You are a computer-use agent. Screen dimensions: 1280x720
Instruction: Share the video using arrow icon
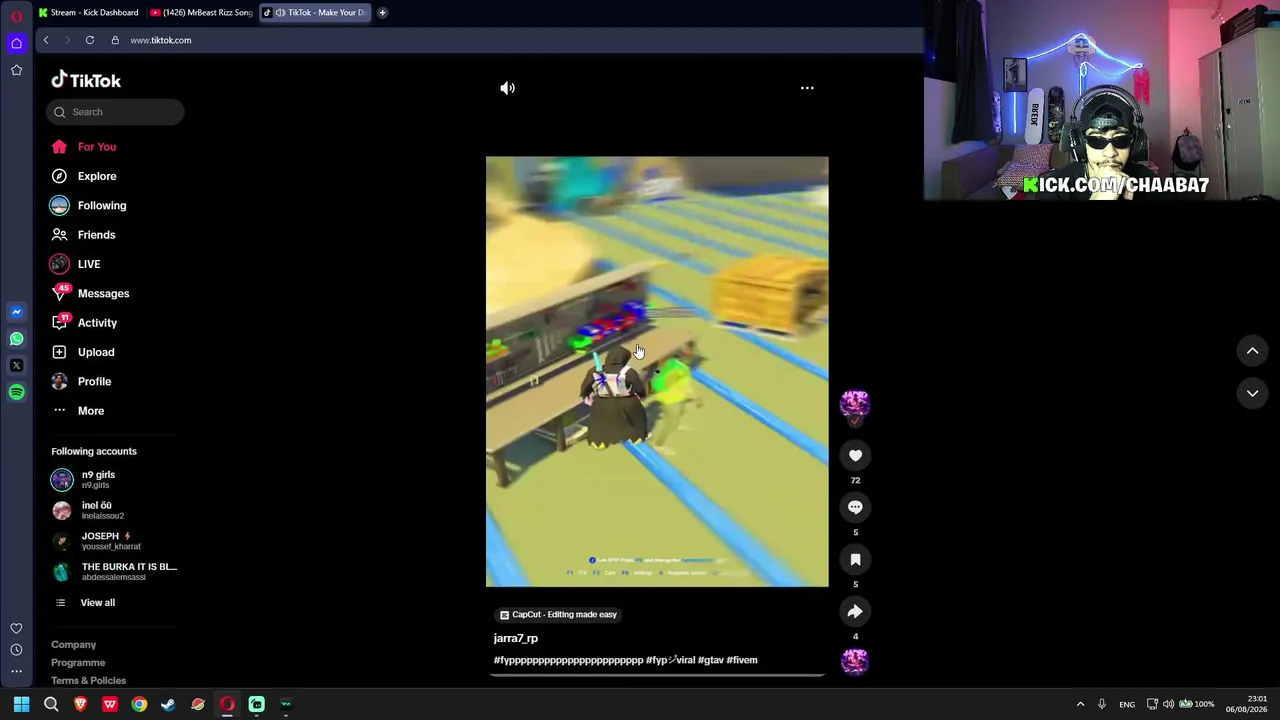pyautogui.click(x=855, y=612)
